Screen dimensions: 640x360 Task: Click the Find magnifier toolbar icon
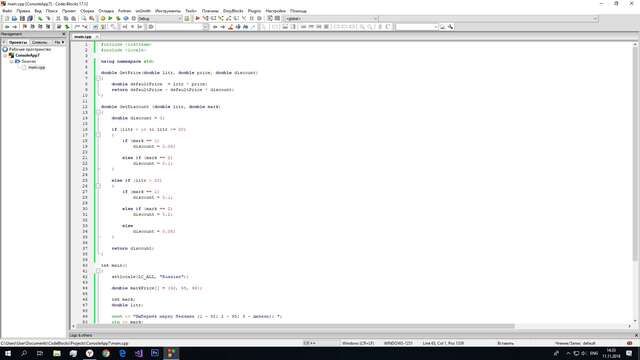click(84, 18)
